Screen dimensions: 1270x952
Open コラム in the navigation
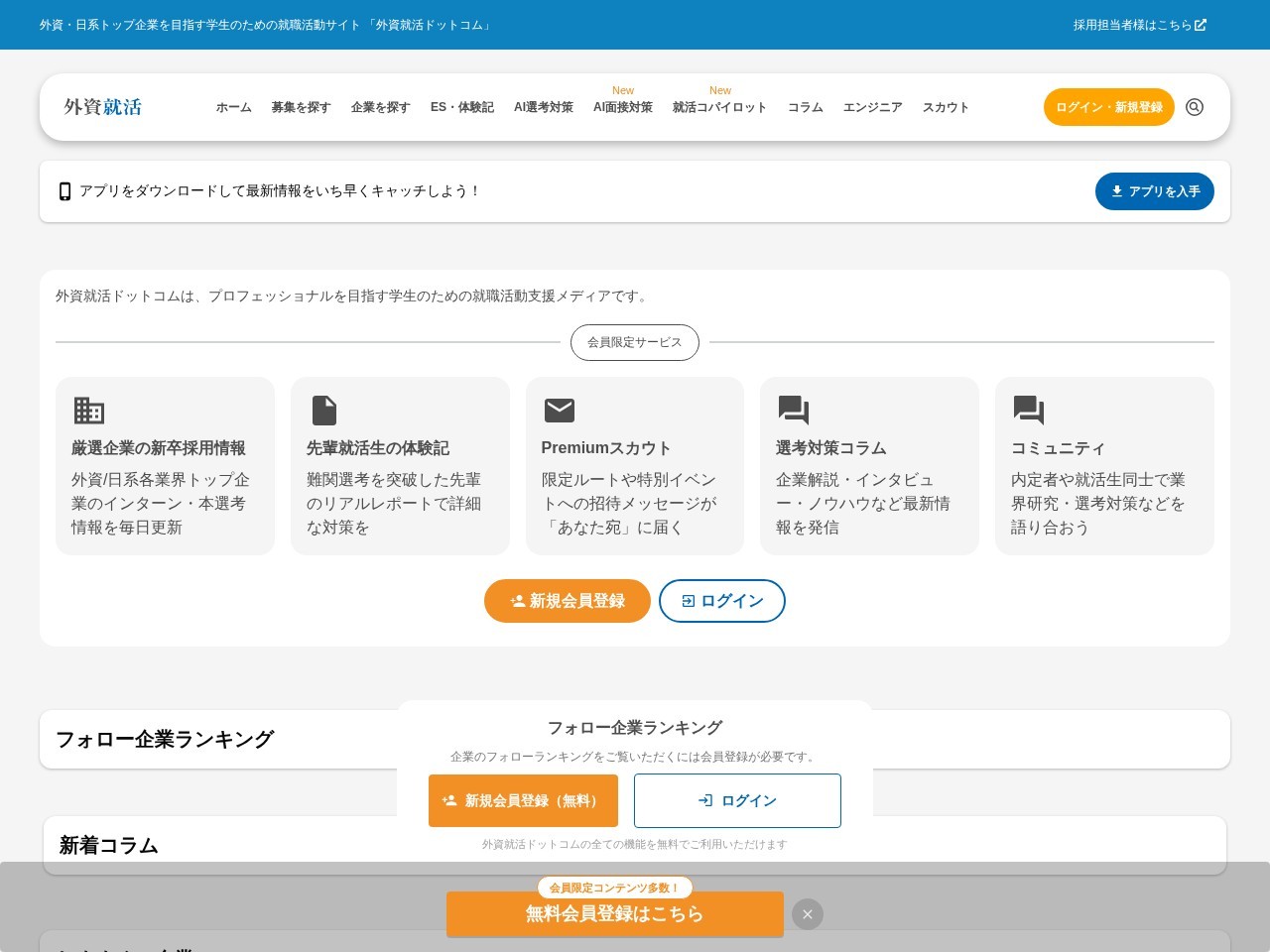[806, 107]
